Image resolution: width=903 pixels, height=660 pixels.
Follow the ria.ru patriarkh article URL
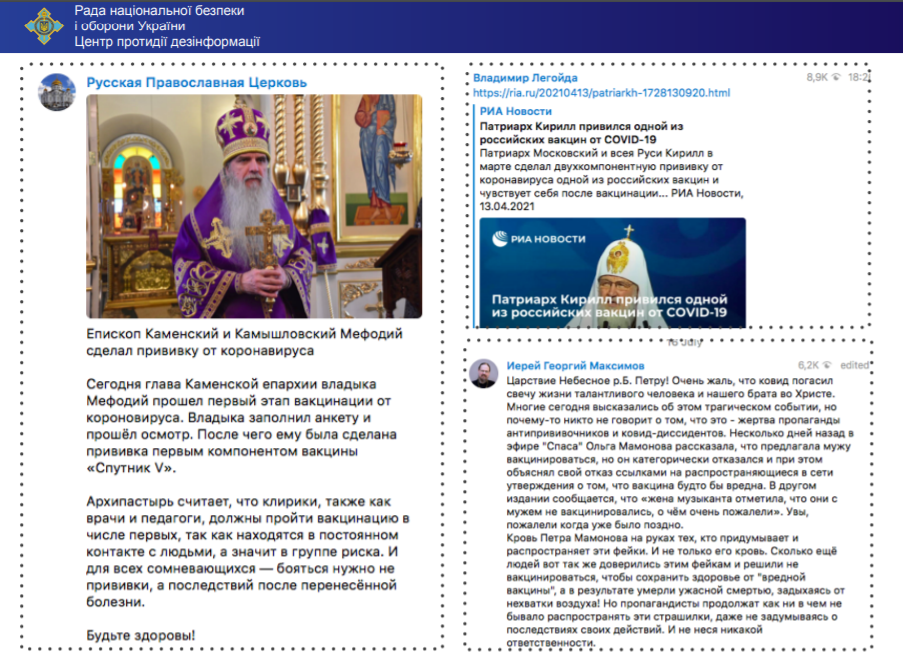tap(601, 93)
